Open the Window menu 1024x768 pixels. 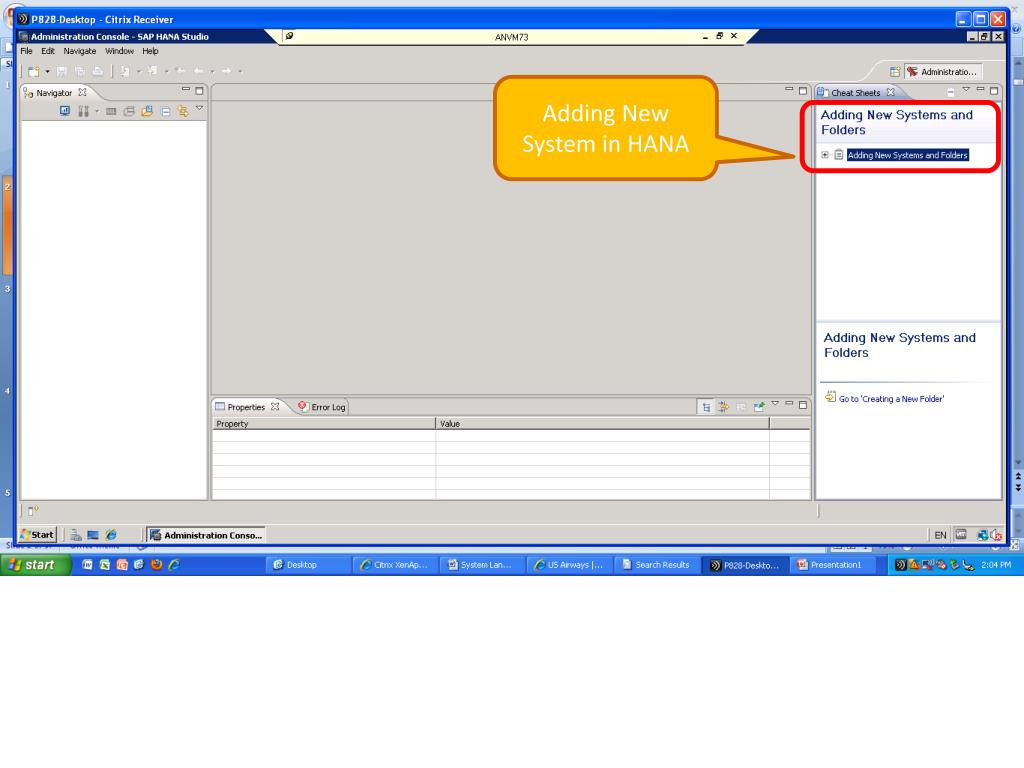point(120,51)
